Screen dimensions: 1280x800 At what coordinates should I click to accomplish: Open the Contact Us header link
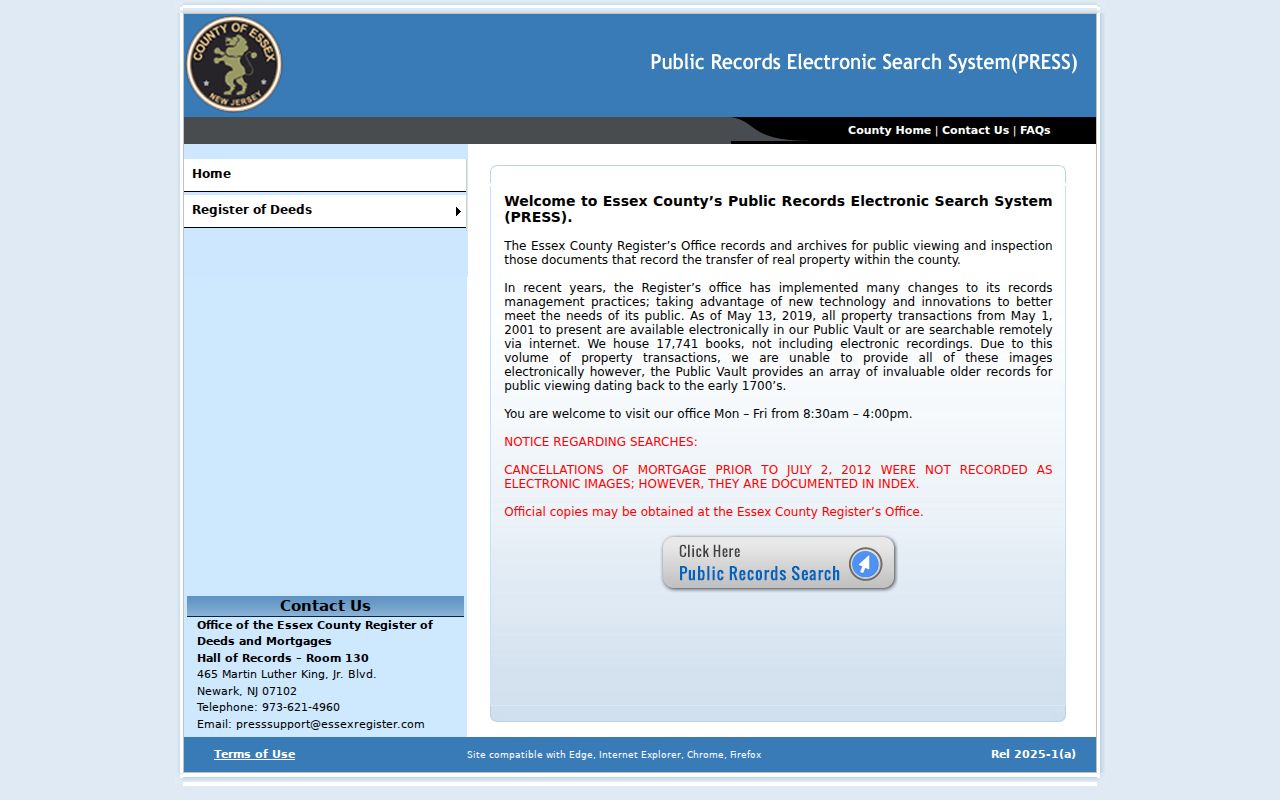[975, 130]
